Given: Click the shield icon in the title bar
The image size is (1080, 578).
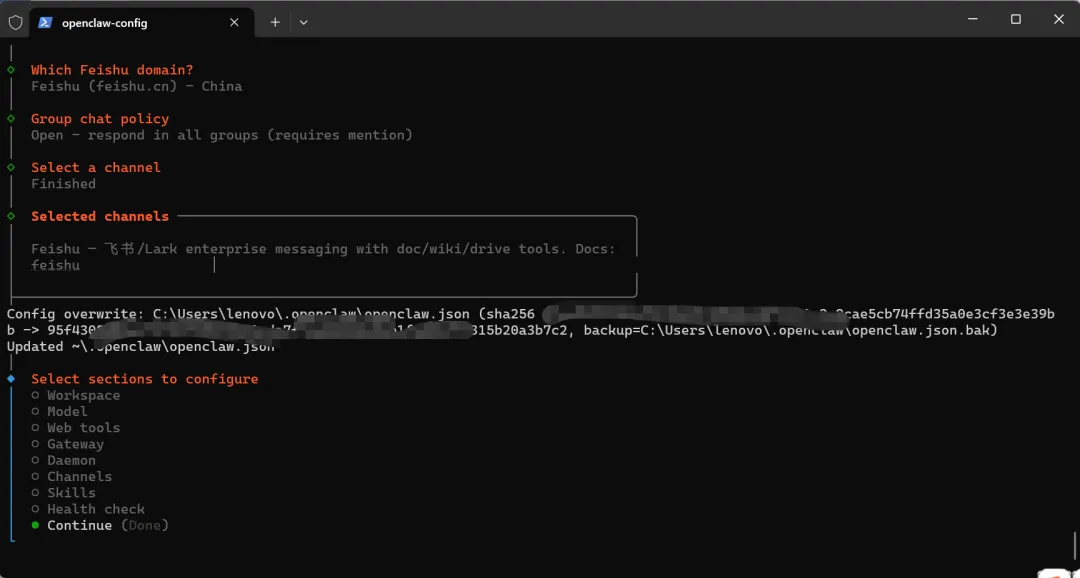Looking at the screenshot, I should coord(15,22).
